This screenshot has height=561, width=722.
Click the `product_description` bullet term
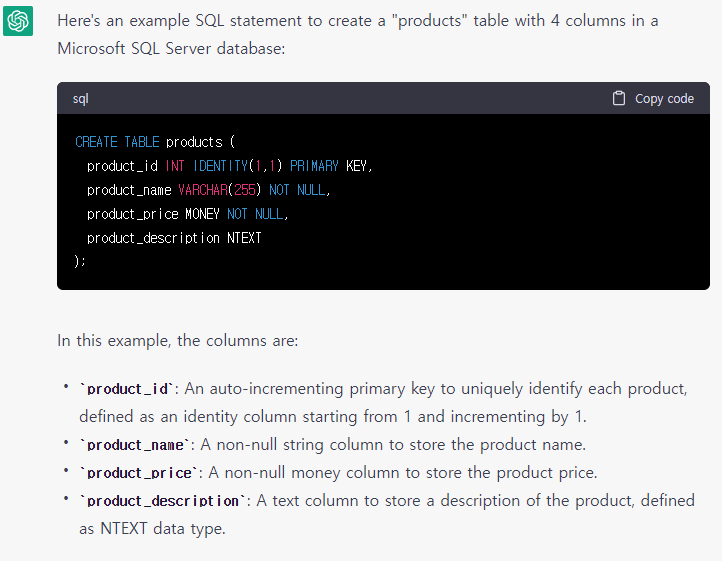[163, 501]
